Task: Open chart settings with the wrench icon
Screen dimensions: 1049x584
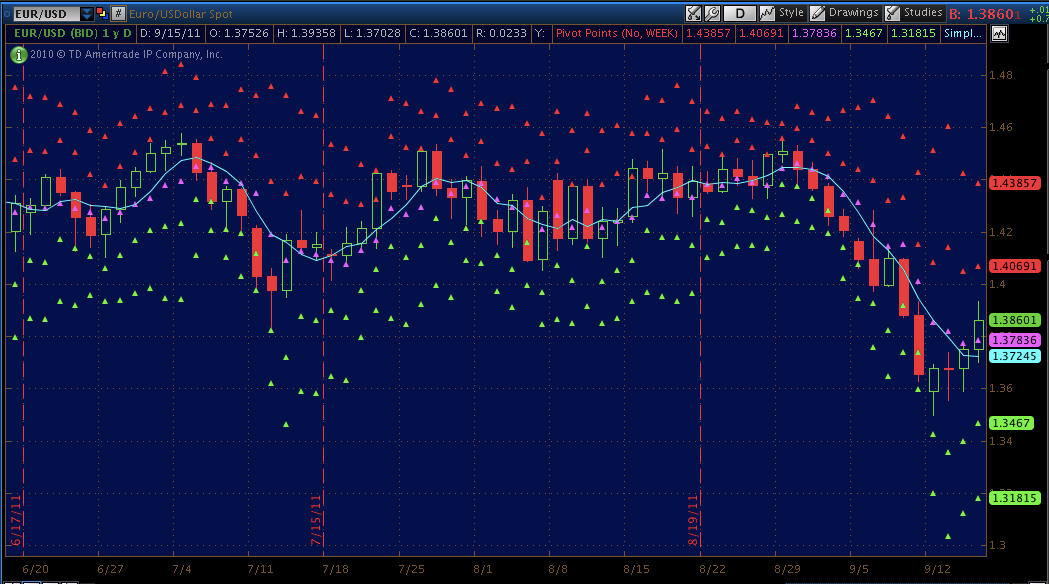Action: (712, 13)
